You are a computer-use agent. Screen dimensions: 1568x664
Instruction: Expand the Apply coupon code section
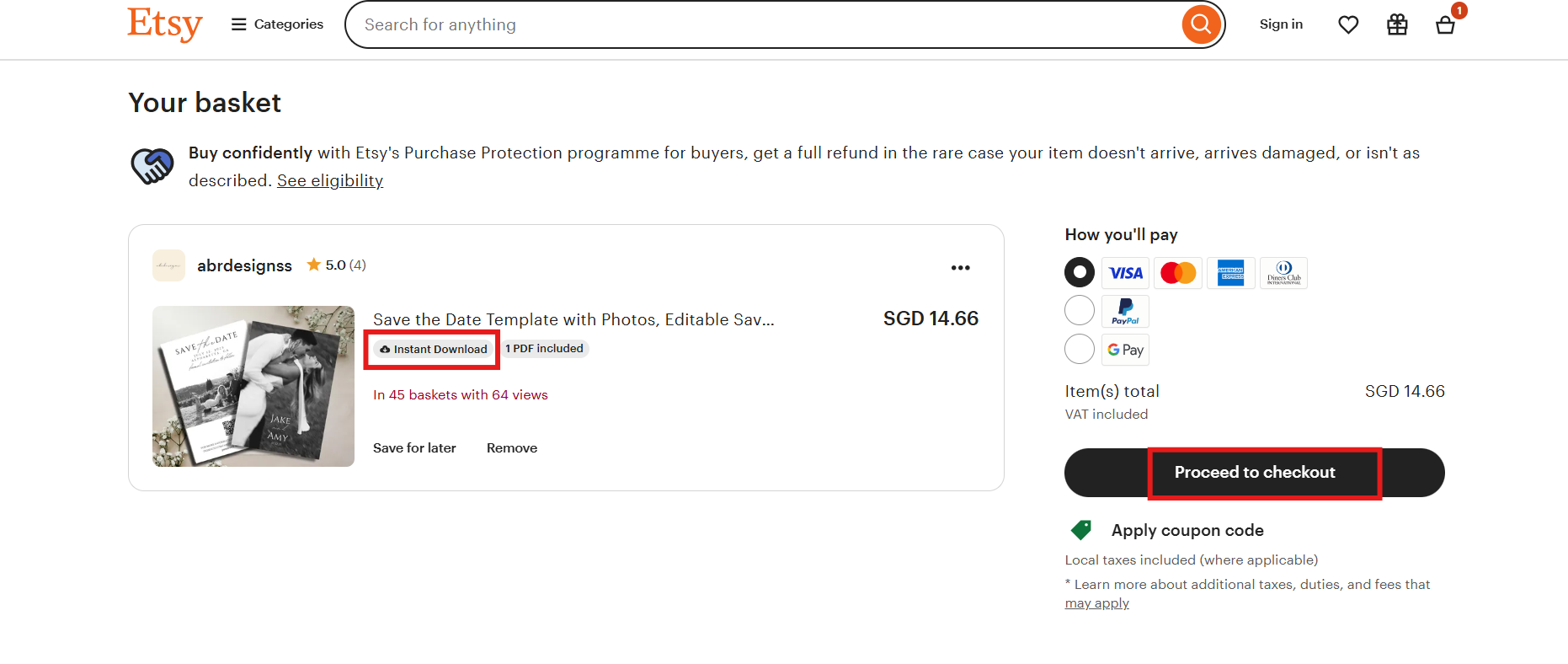(1187, 530)
